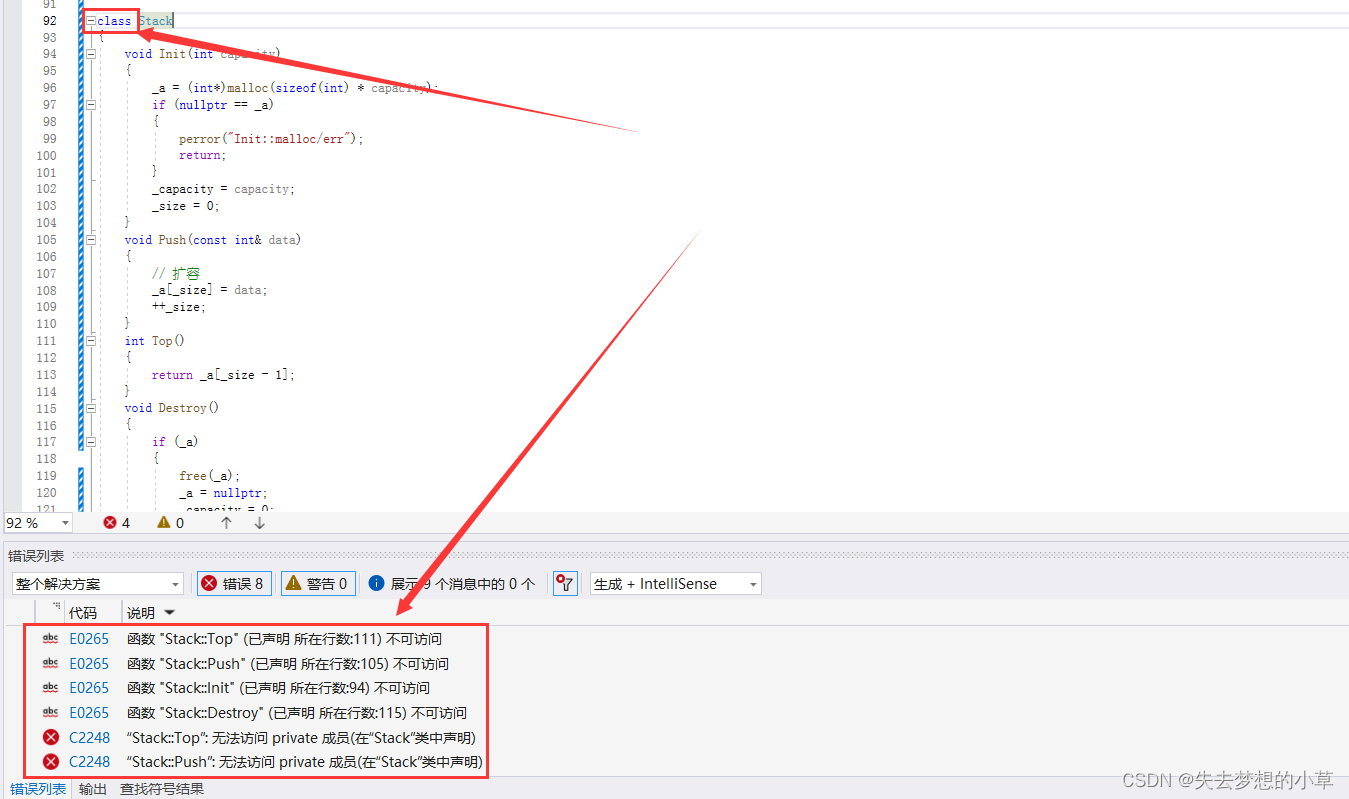
Task: Sort by the 代码 column header
Action: 83,613
